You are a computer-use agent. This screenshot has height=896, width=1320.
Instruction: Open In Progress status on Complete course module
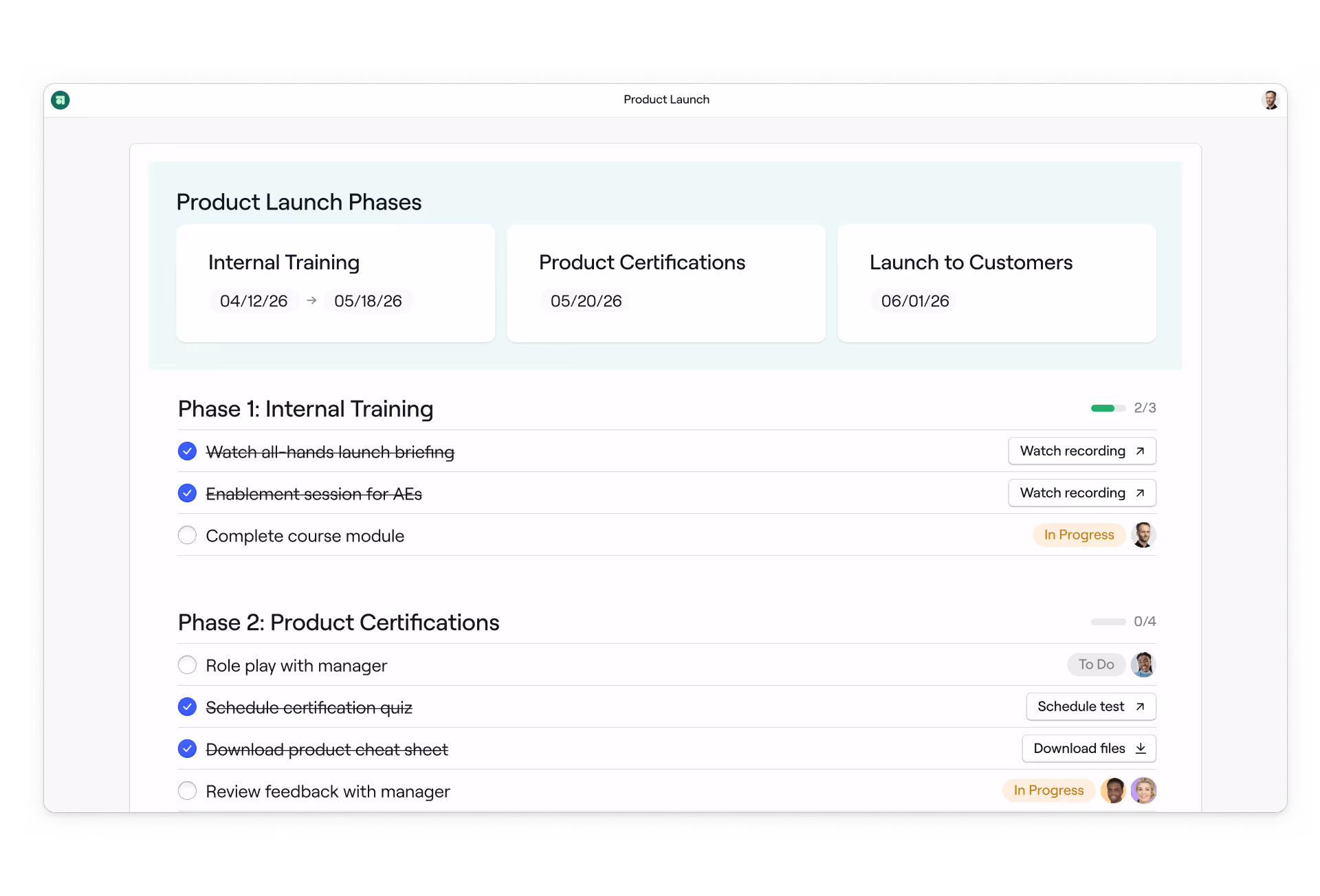point(1079,535)
